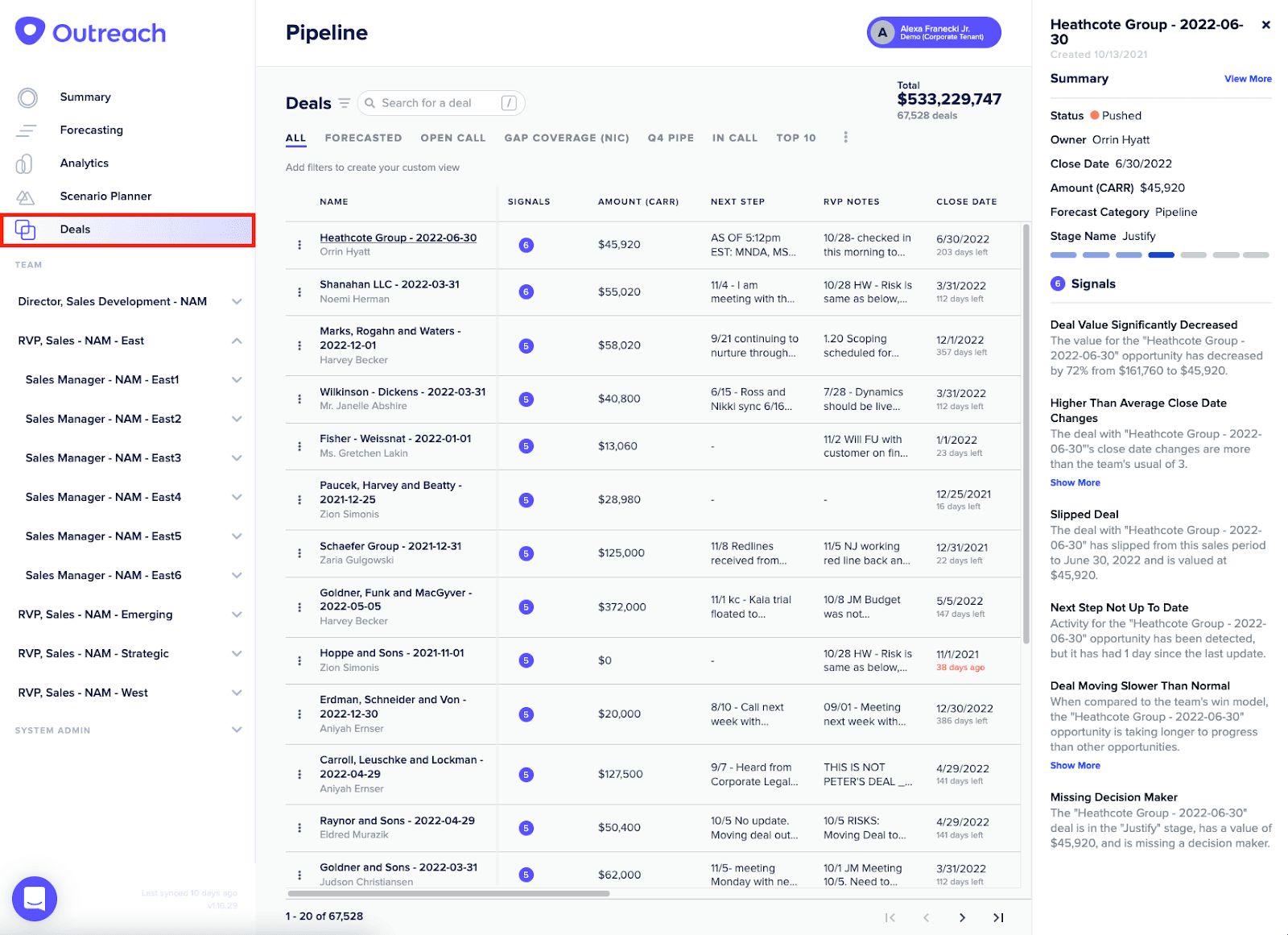Click View More in the Summary panel
This screenshot has width=1288, height=935.
(x=1248, y=79)
